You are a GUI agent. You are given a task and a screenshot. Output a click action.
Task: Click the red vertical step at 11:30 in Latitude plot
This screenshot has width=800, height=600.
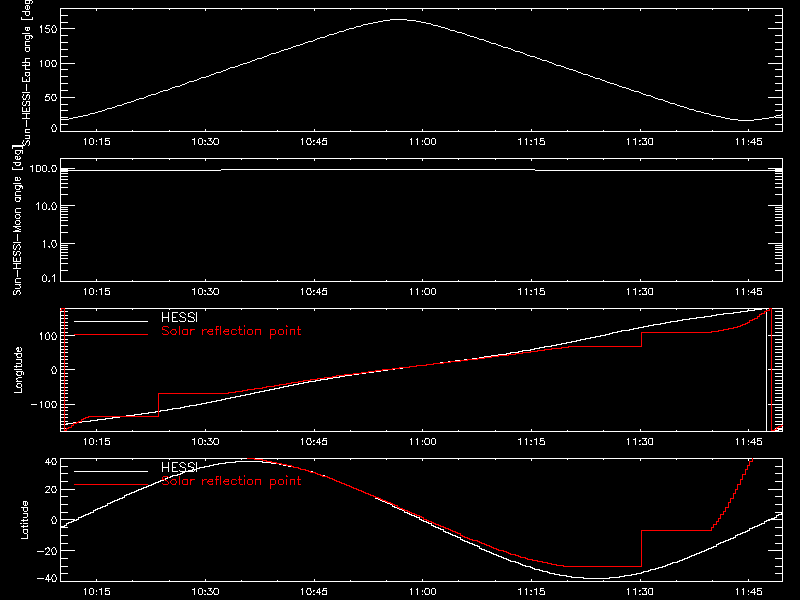[641, 548]
